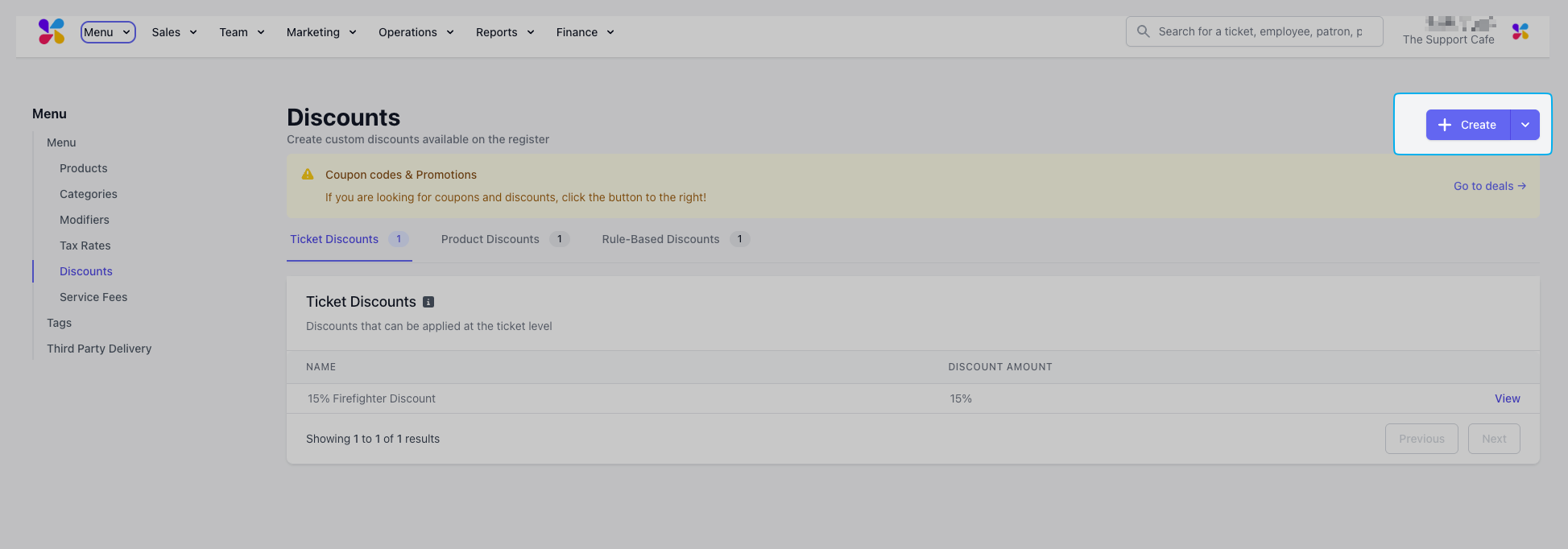
Task: Select Third Party Delivery in the sidebar
Action: (99, 349)
